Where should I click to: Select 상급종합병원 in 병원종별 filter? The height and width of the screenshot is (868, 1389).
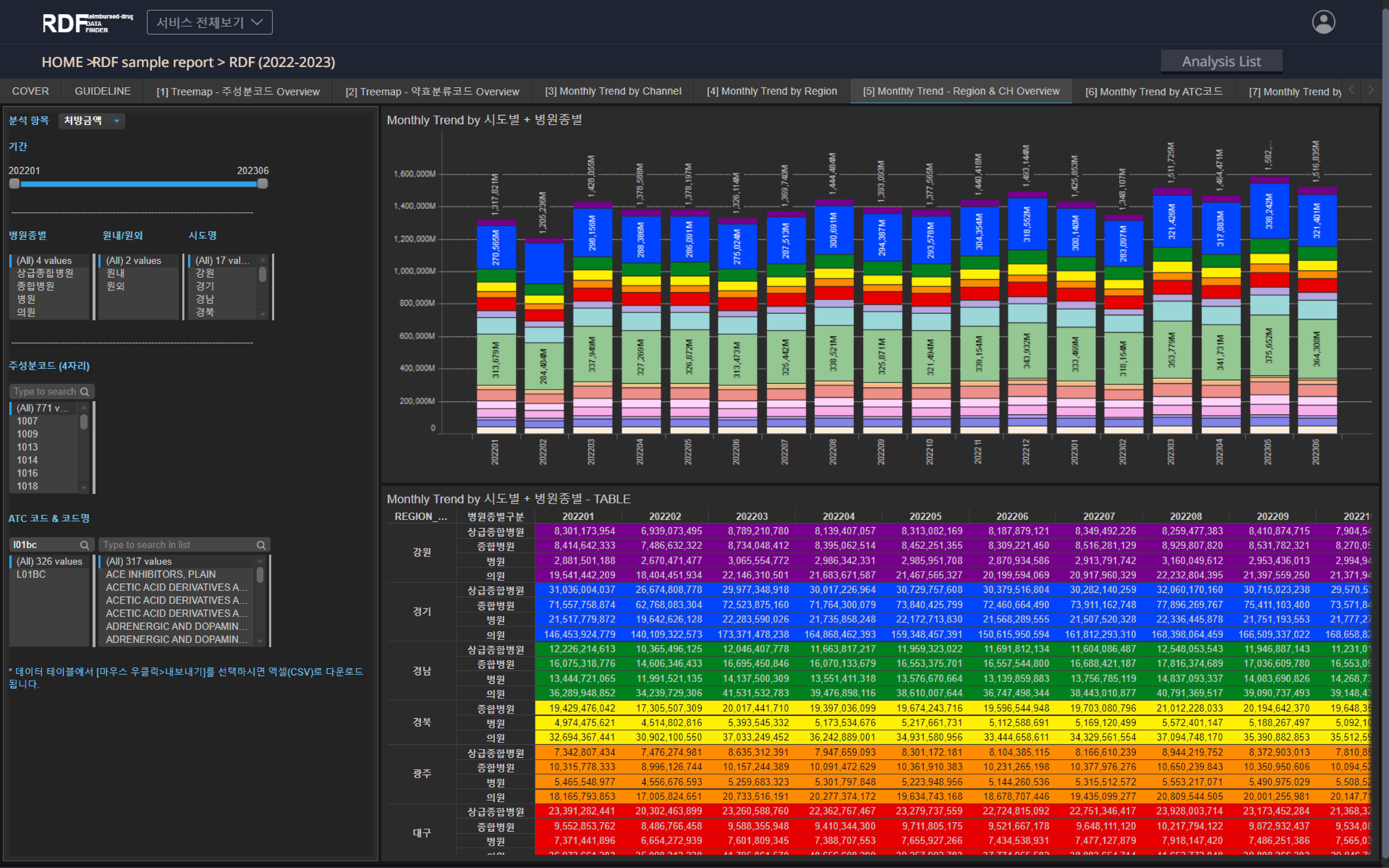pyautogui.click(x=45, y=273)
